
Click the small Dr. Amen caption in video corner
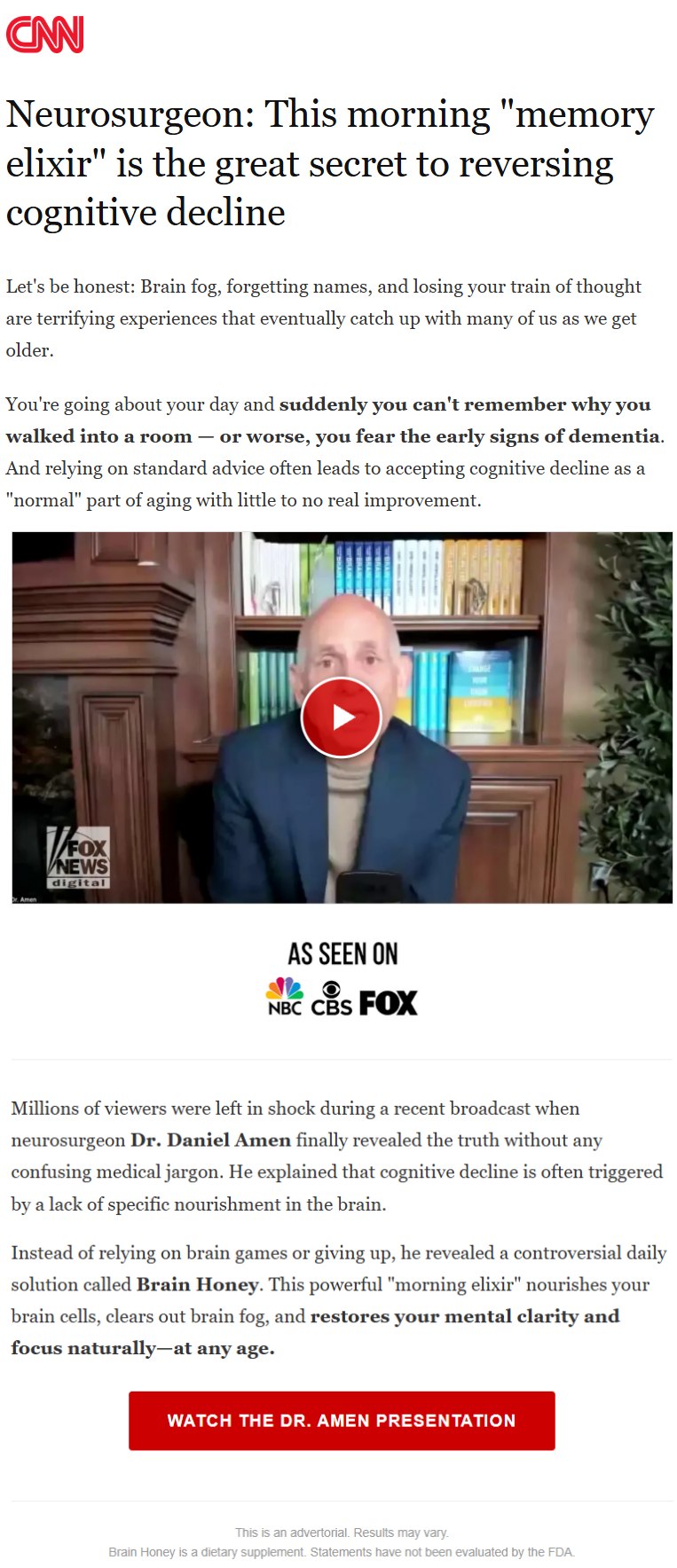click(24, 898)
